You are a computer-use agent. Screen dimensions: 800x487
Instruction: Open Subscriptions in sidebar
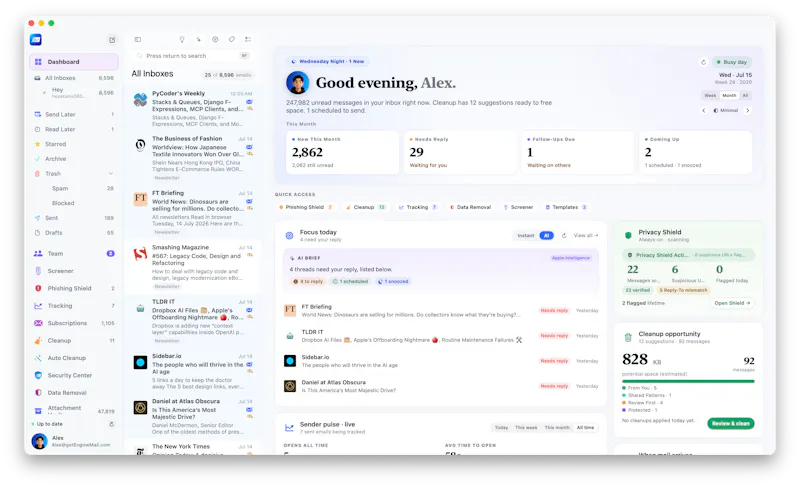tap(74, 323)
